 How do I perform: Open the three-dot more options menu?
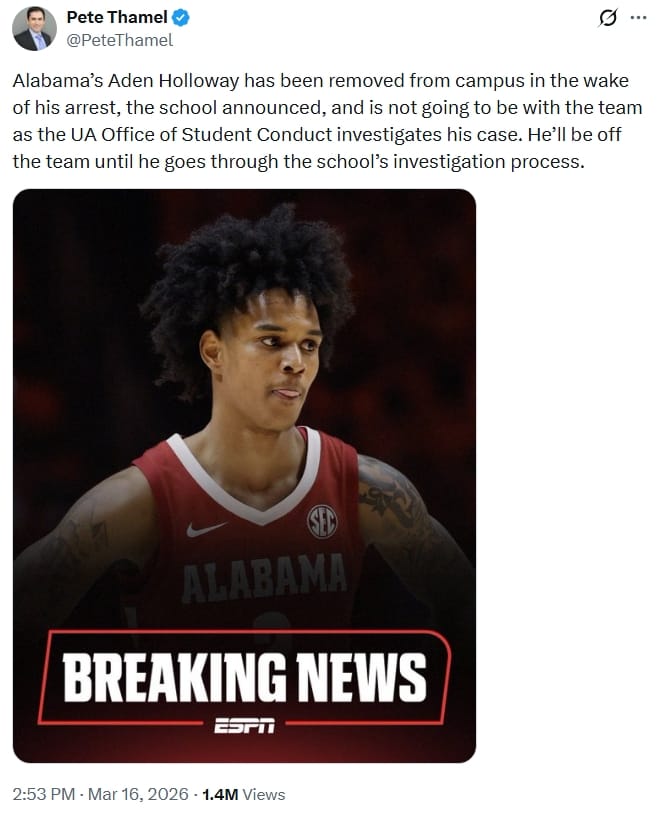(638, 18)
